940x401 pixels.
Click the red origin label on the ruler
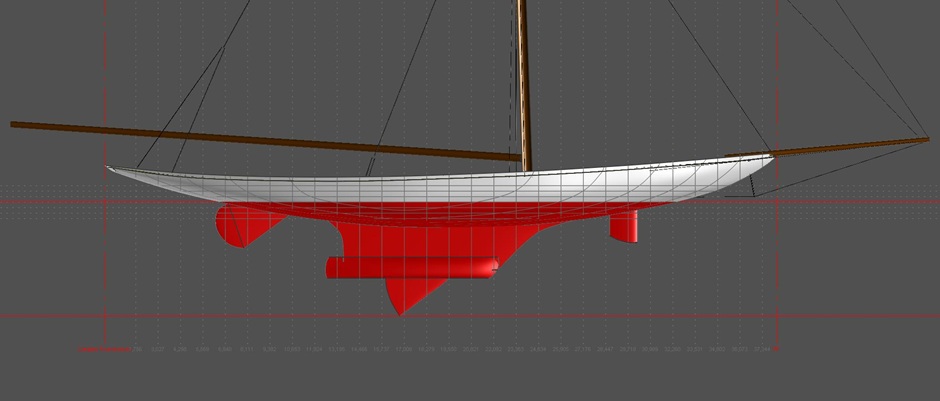pos(104,350)
